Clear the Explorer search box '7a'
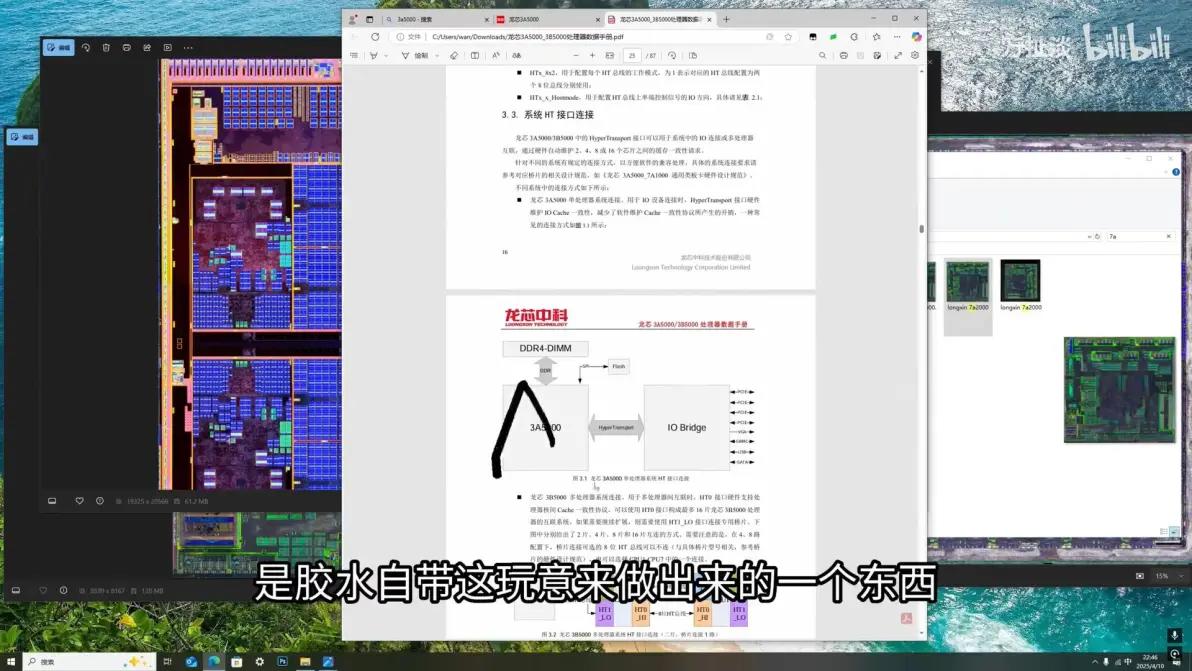1192x671 pixels. click(x=1168, y=236)
